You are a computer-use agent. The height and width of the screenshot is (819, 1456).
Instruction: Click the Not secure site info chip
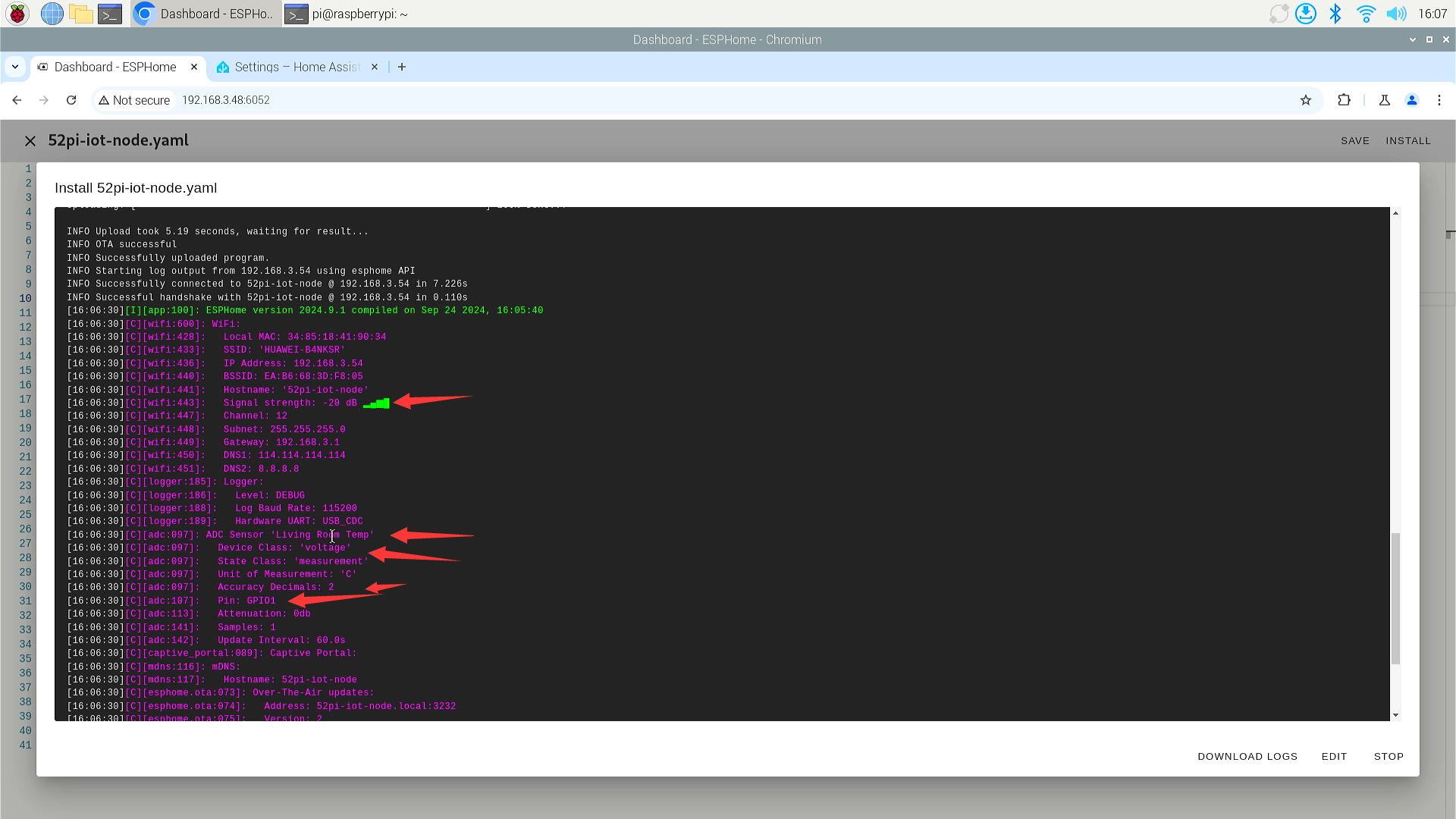coord(134,100)
